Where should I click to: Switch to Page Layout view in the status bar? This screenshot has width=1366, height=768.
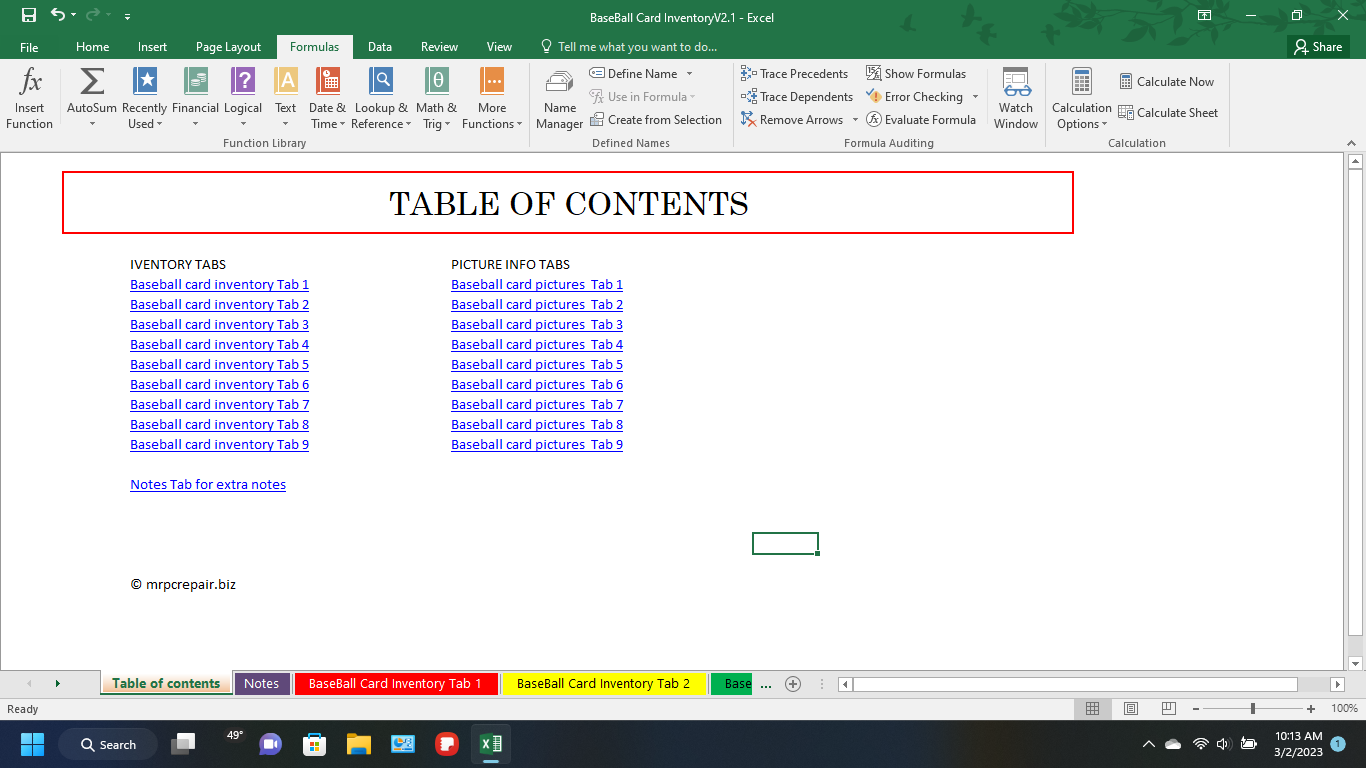1131,709
